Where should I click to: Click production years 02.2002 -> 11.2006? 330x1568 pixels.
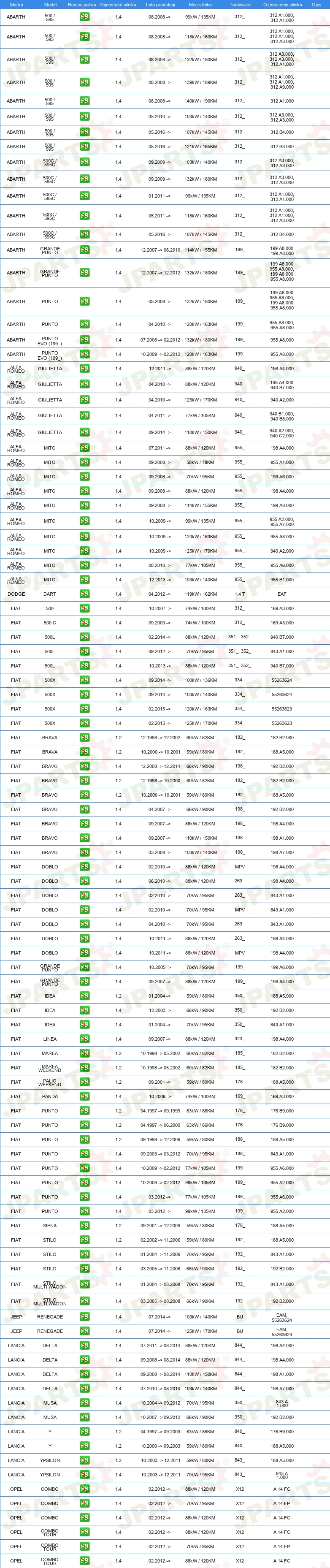160,1240
